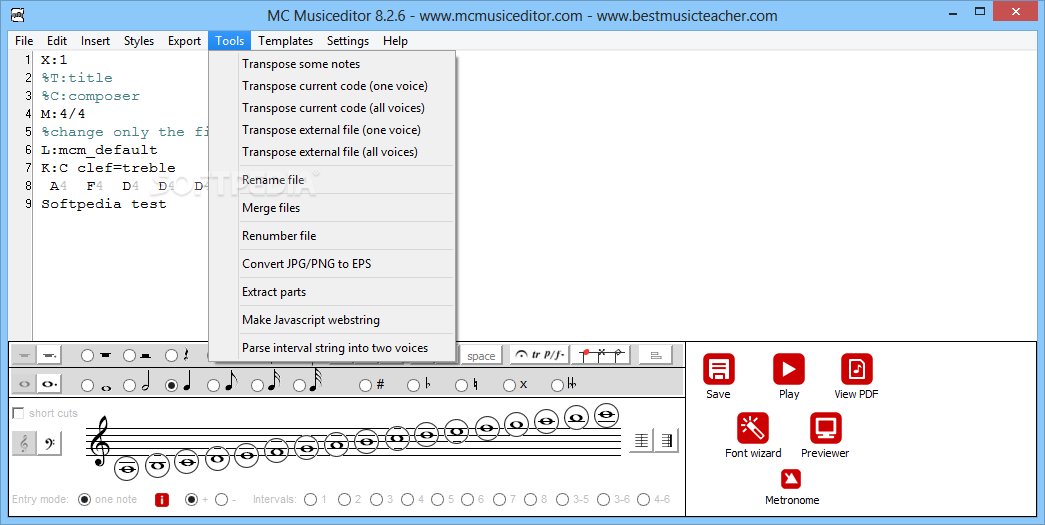Select the half rest radio button

[129, 356]
